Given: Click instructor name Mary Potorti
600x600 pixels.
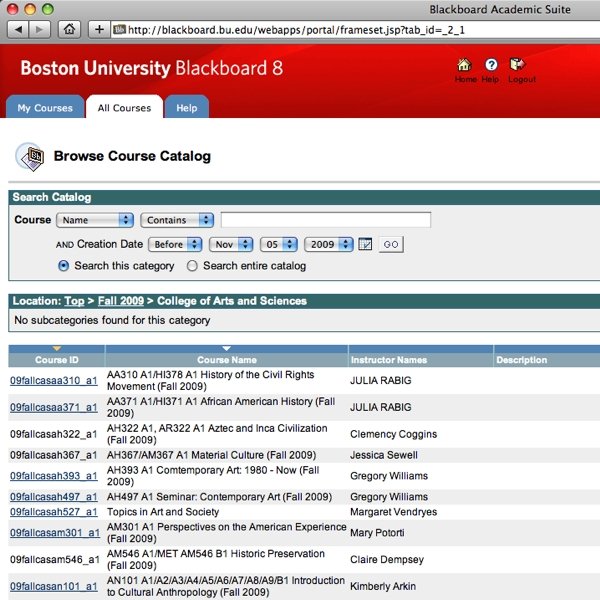Looking at the screenshot, I should point(377,533).
